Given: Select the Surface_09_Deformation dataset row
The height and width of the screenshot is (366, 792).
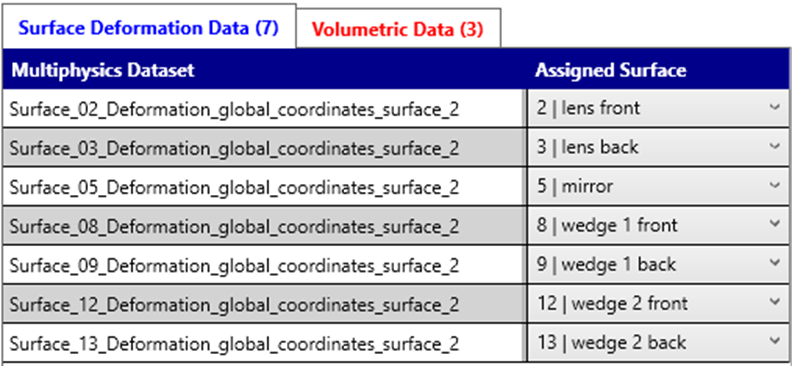Looking at the screenshot, I should point(264,265).
